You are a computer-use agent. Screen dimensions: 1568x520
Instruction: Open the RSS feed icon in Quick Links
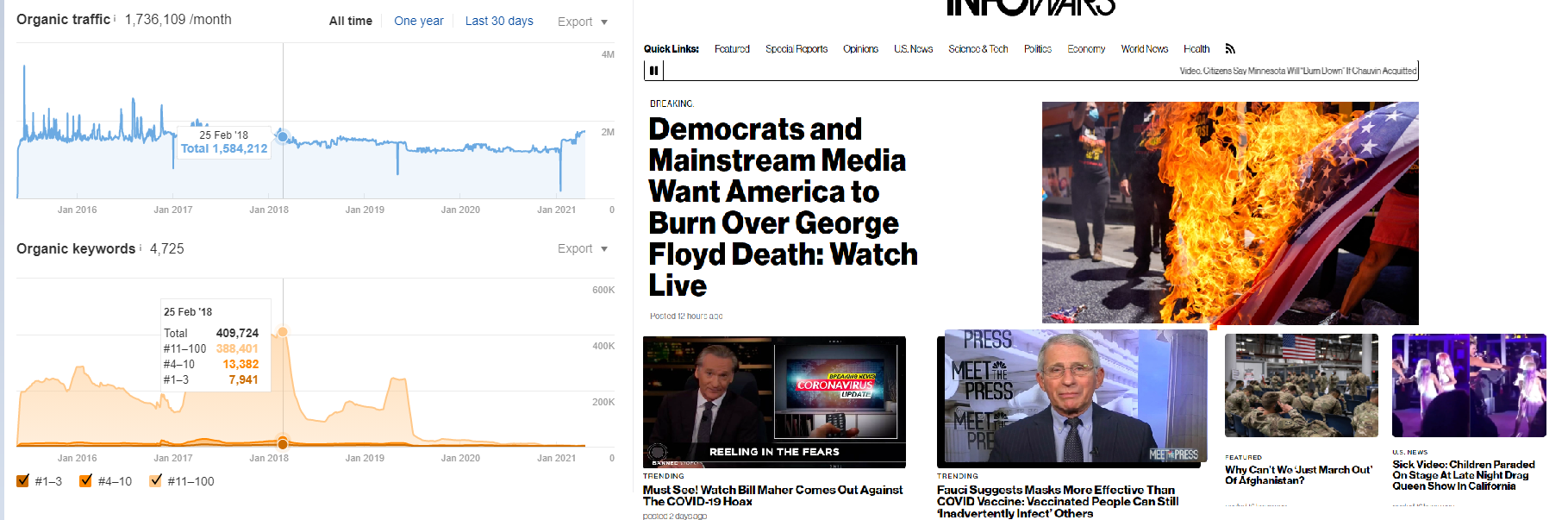pos(1230,48)
